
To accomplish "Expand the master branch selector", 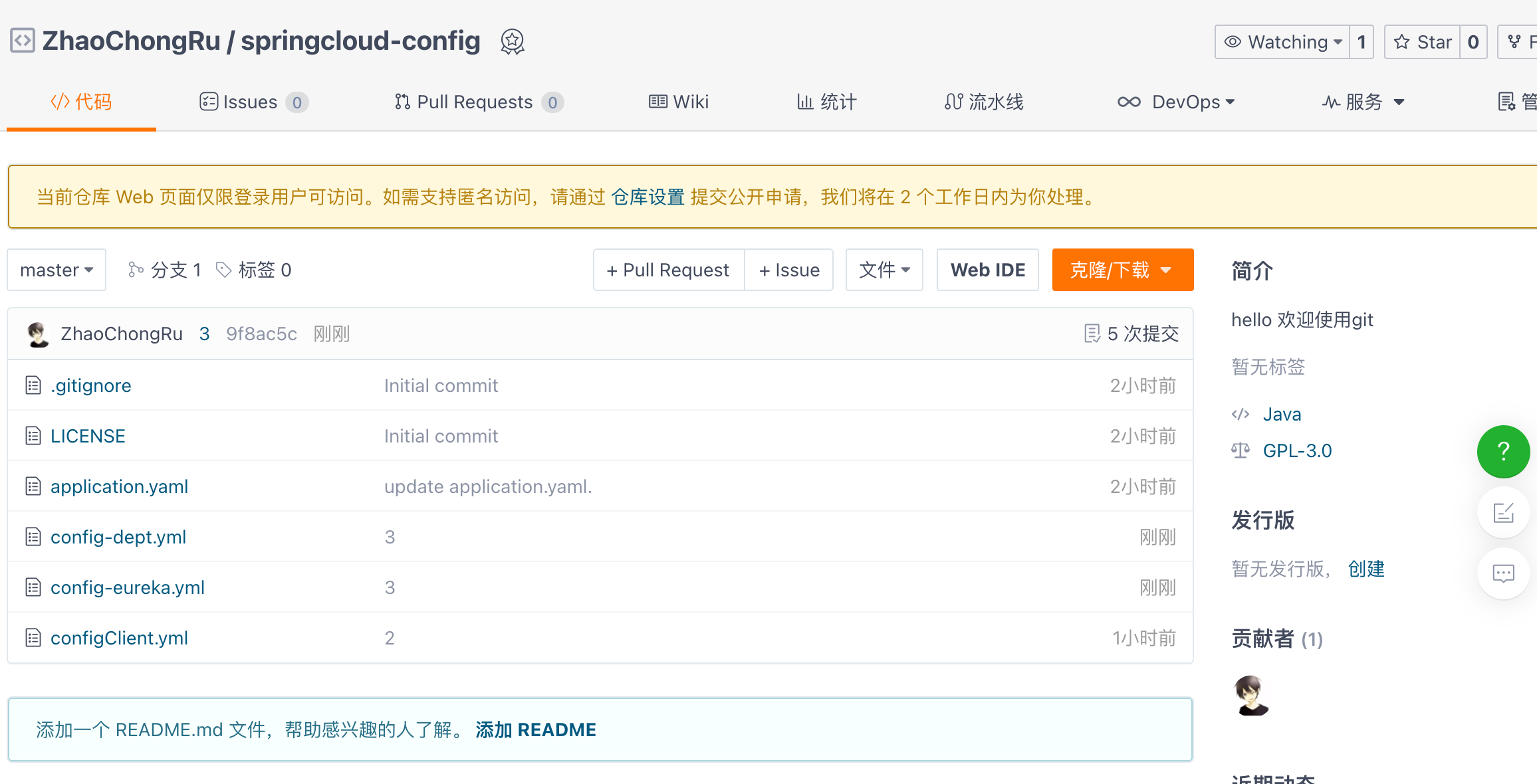I will pyautogui.click(x=57, y=270).
